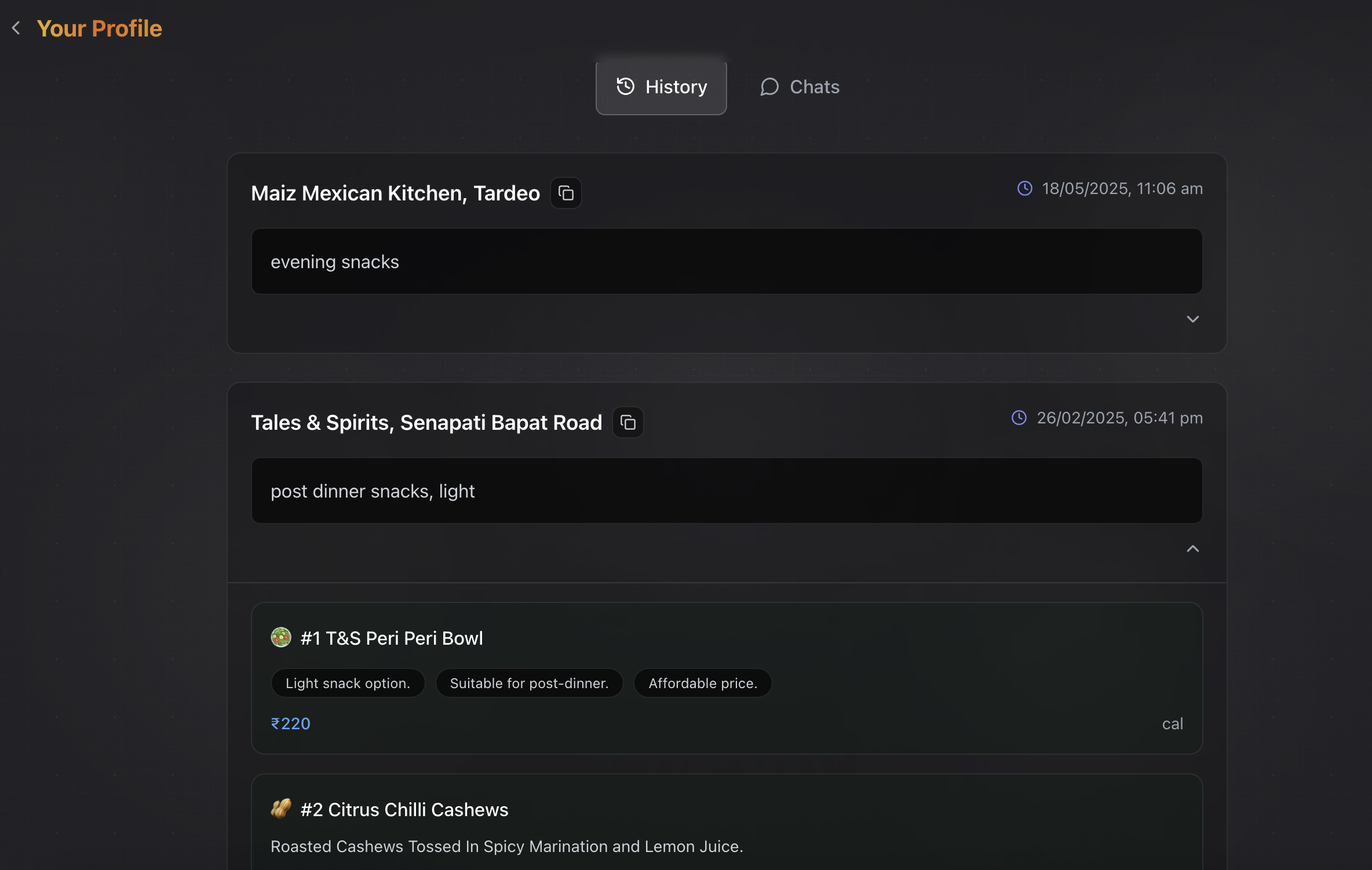Image resolution: width=1372 pixels, height=870 pixels.
Task: Click the 'evening snacks' query box
Action: coord(727,262)
